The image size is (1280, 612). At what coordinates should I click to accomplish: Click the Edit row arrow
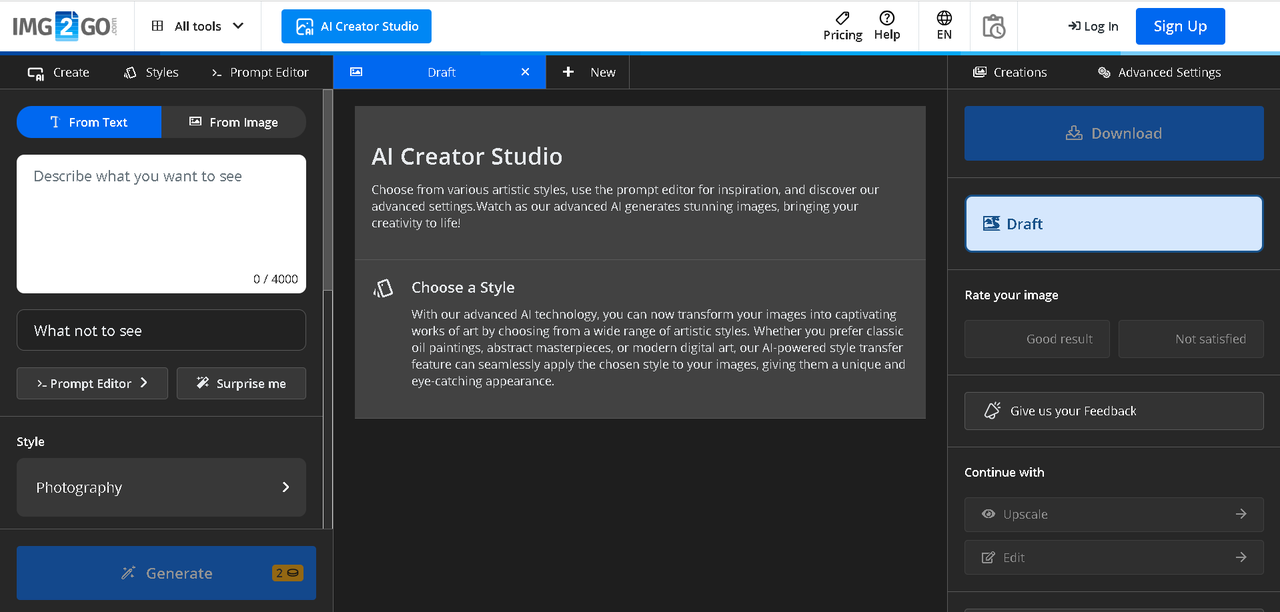(1241, 557)
